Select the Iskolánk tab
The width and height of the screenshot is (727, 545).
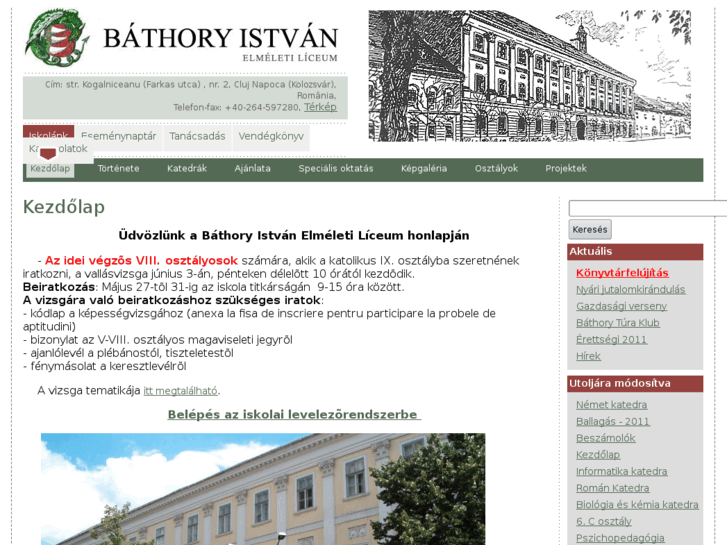pos(49,131)
